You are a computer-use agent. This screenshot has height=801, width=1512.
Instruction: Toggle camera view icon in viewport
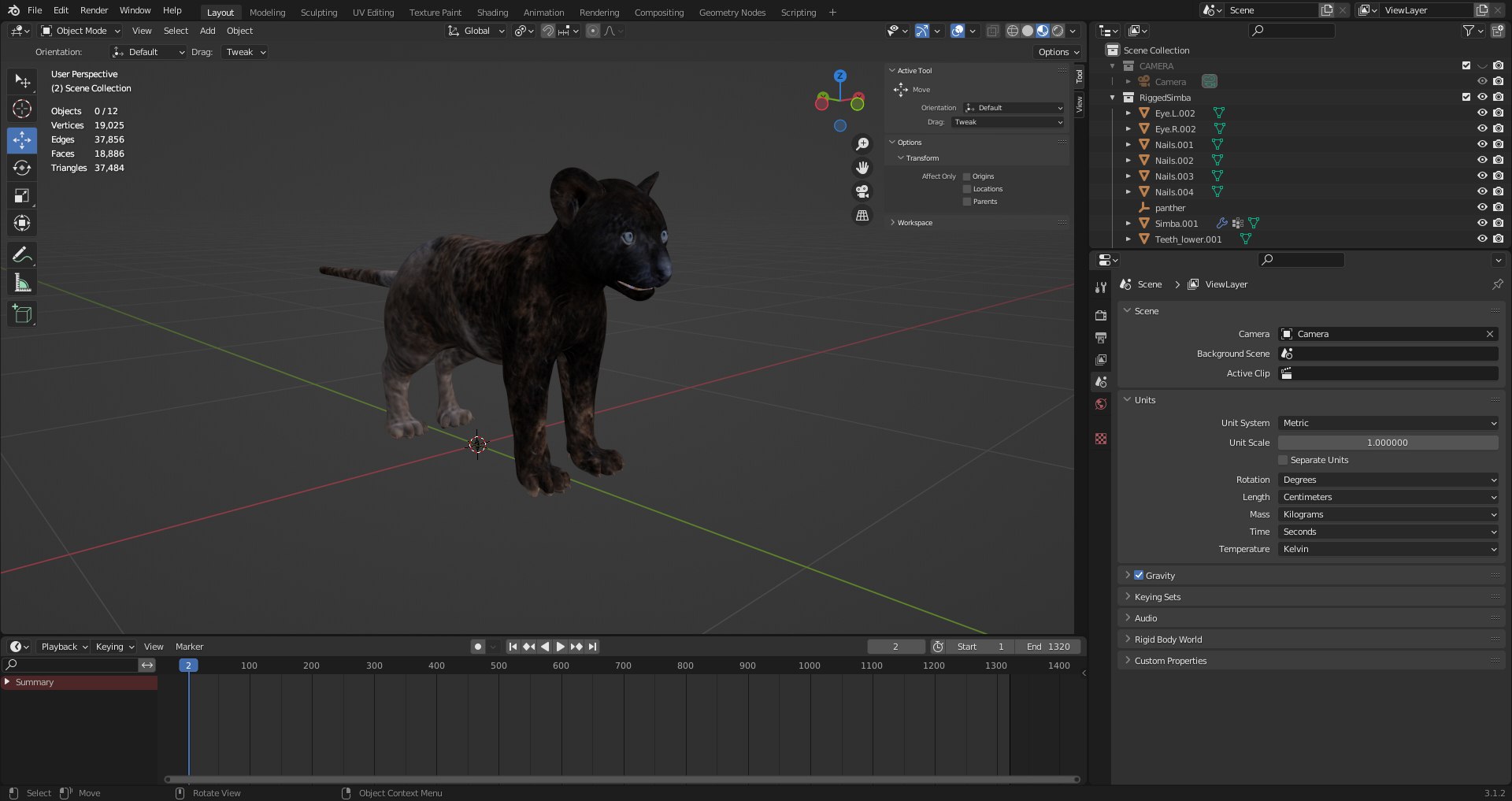click(863, 191)
